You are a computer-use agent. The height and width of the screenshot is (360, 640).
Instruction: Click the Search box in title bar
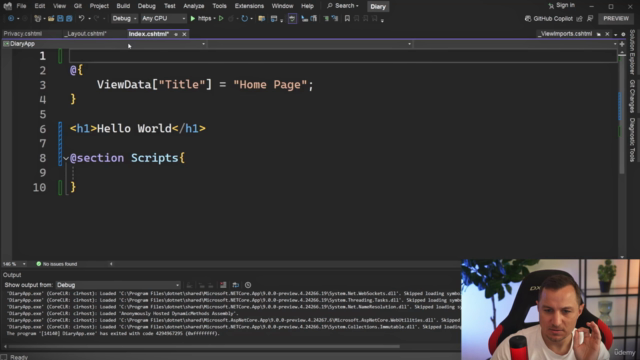[x=343, y=6]
